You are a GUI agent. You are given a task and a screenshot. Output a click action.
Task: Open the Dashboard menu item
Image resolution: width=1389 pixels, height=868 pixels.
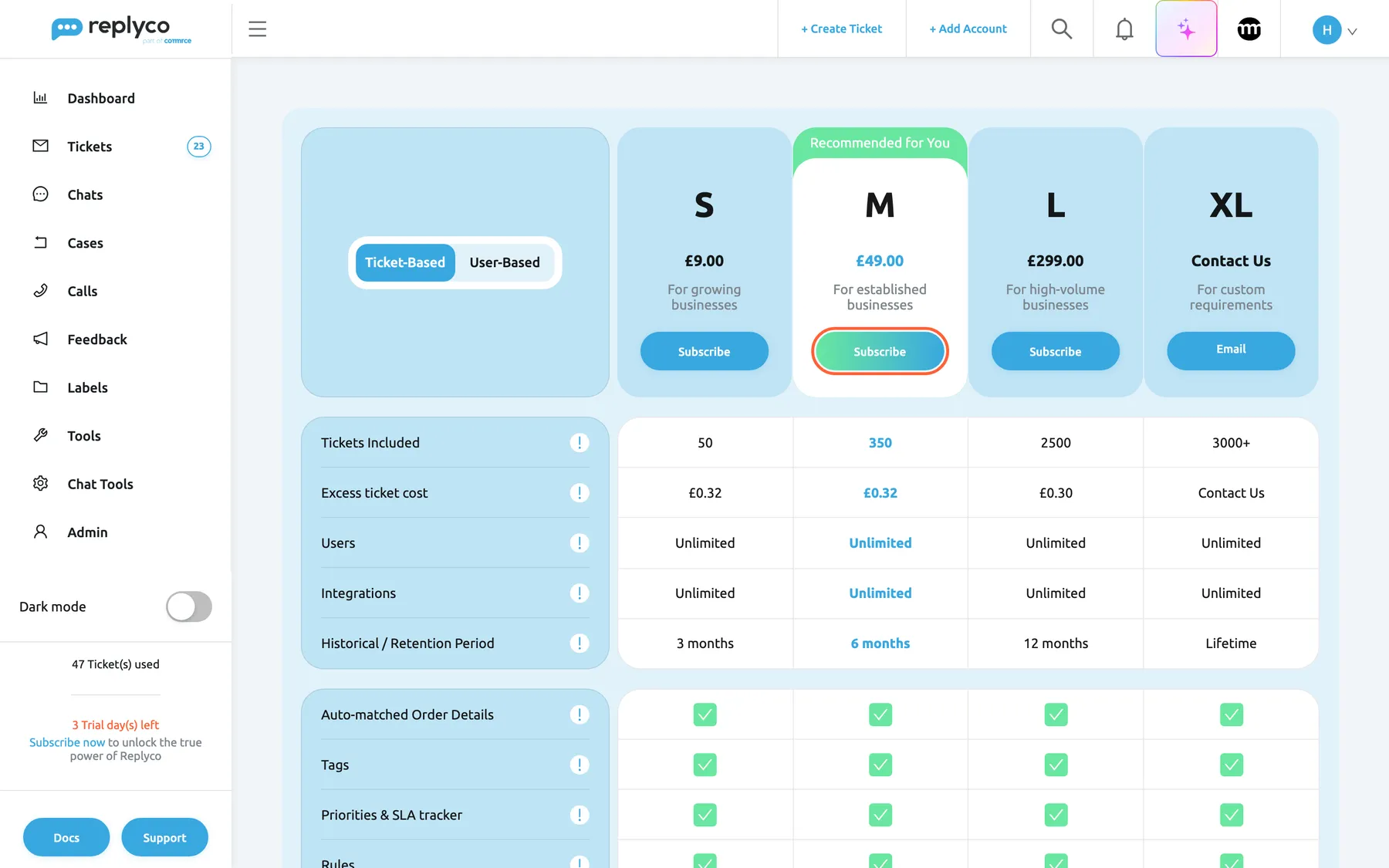tap(101, 98)
